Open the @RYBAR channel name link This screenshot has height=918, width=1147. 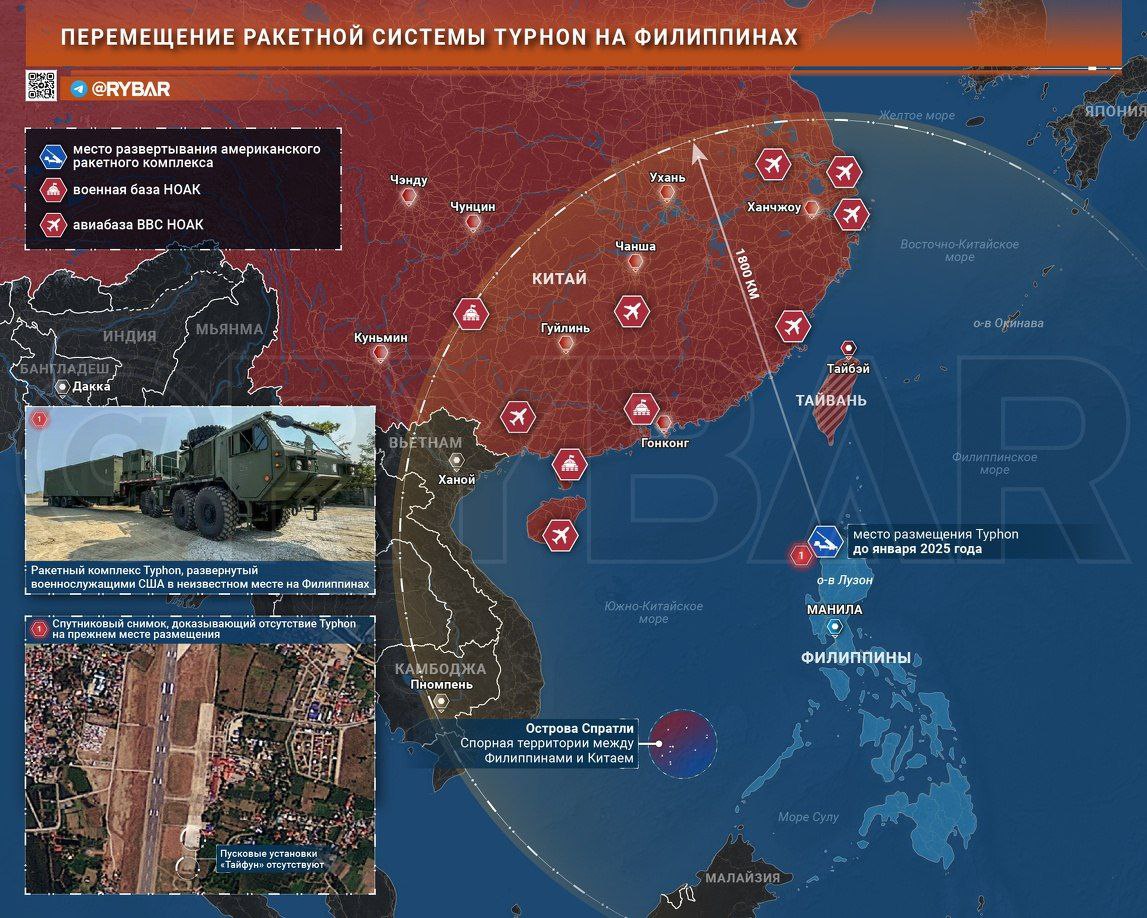[130, 89]
